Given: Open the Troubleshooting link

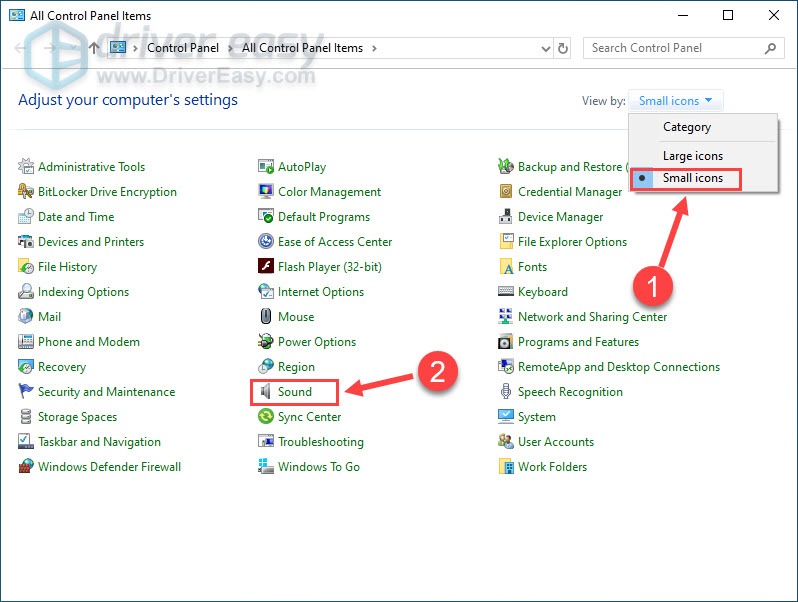Looking at the screenshot, I should click(320, 442).
